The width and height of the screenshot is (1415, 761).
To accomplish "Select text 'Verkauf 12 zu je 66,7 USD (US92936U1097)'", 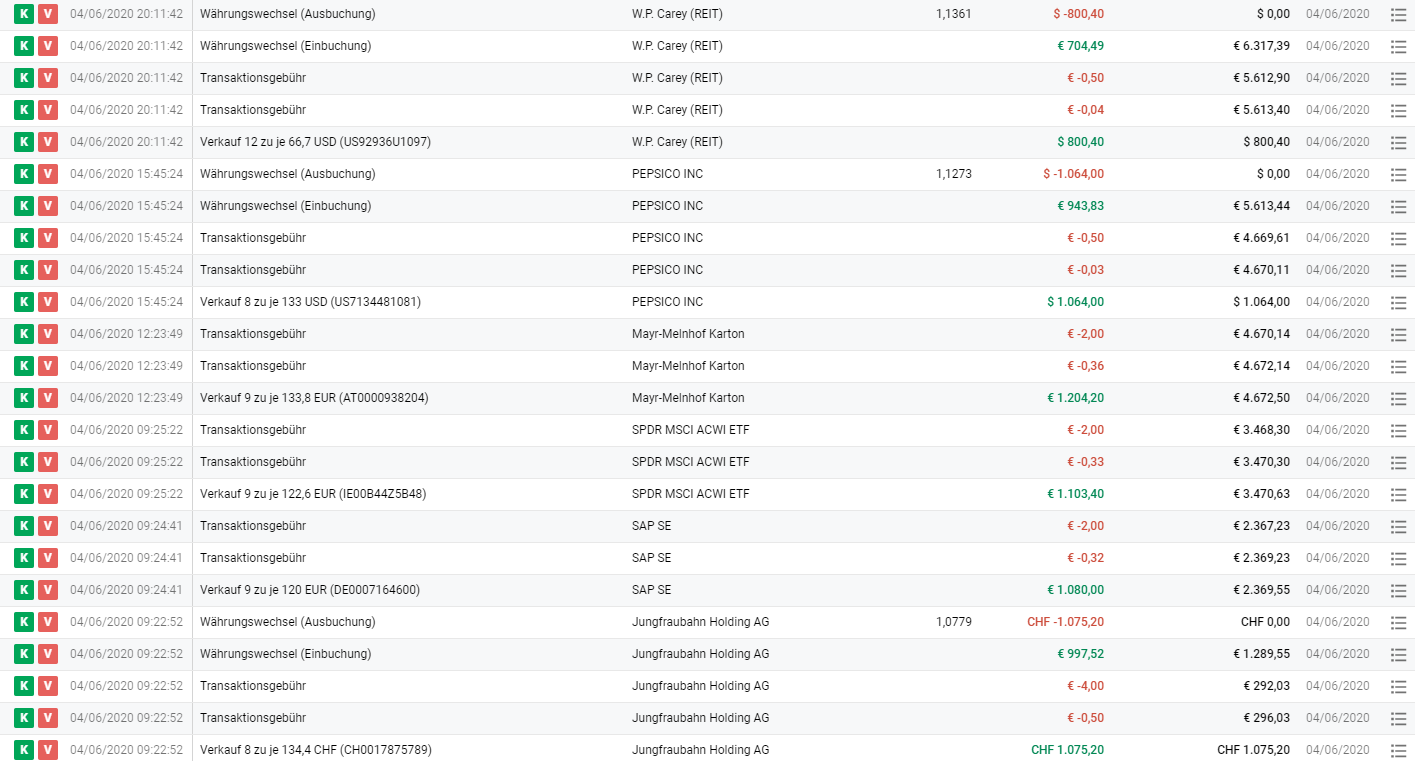I will 315,142.
